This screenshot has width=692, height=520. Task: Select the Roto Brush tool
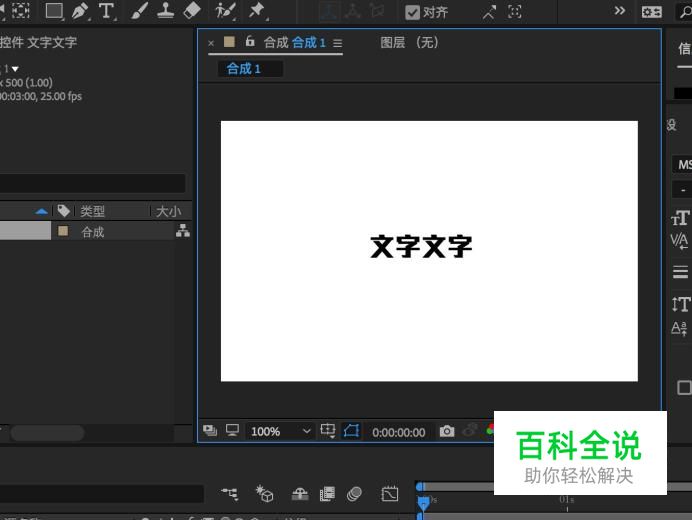pos(225,11)
